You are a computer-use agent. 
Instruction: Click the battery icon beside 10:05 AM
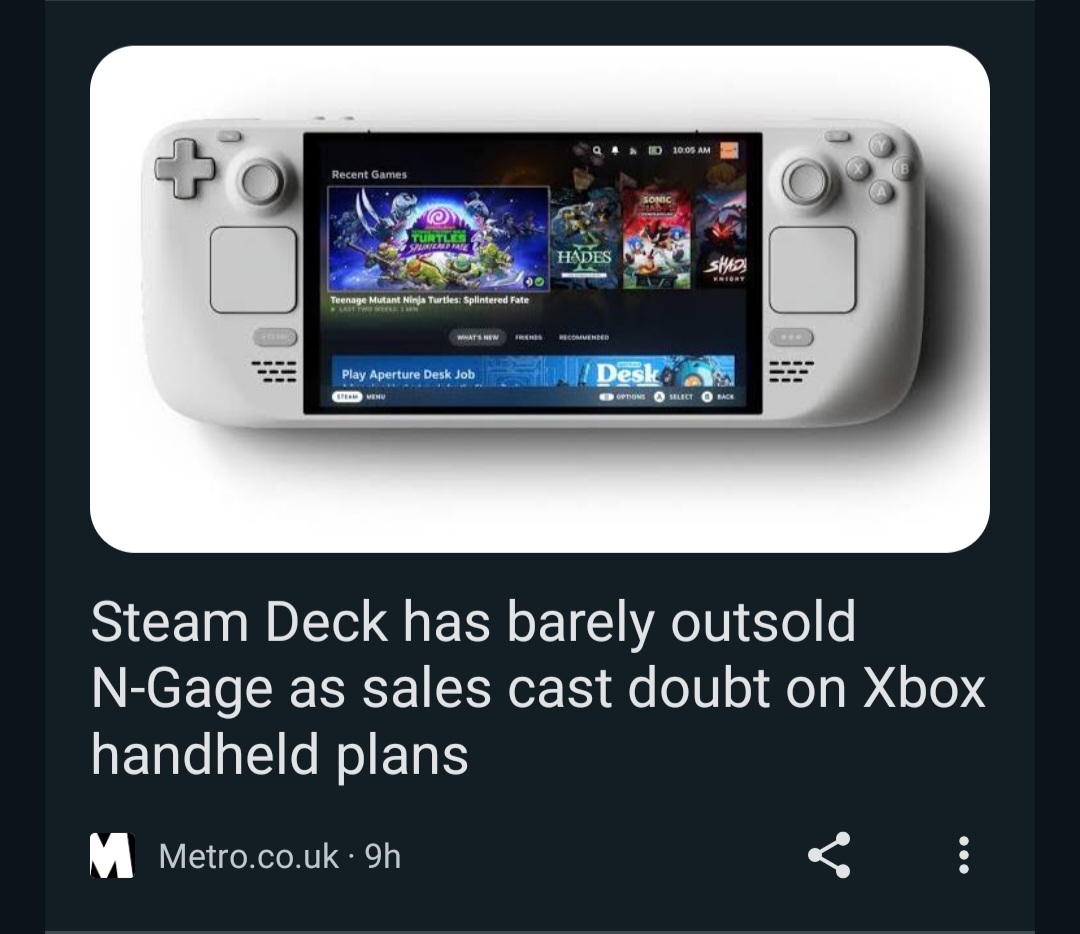pyautogui.click(x=655, y=149)
